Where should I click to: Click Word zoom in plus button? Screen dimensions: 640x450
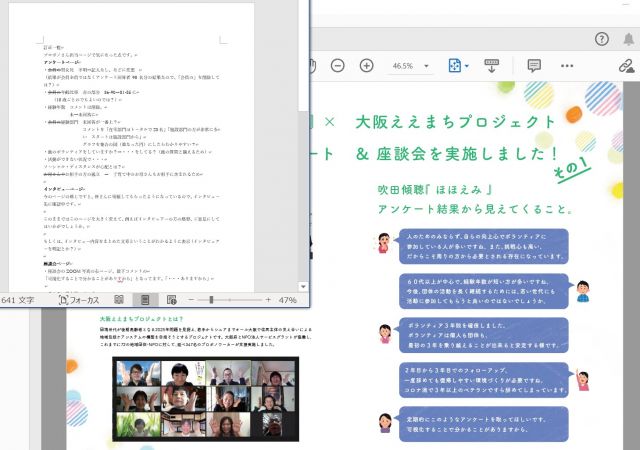tap(268, 300)
